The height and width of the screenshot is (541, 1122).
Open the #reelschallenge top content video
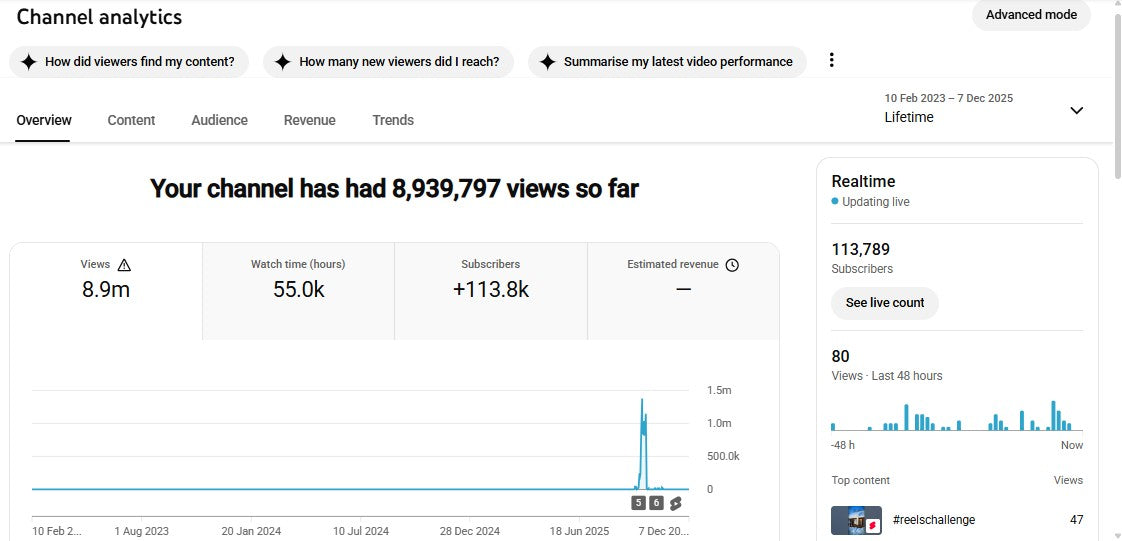(x=933, y=520)
